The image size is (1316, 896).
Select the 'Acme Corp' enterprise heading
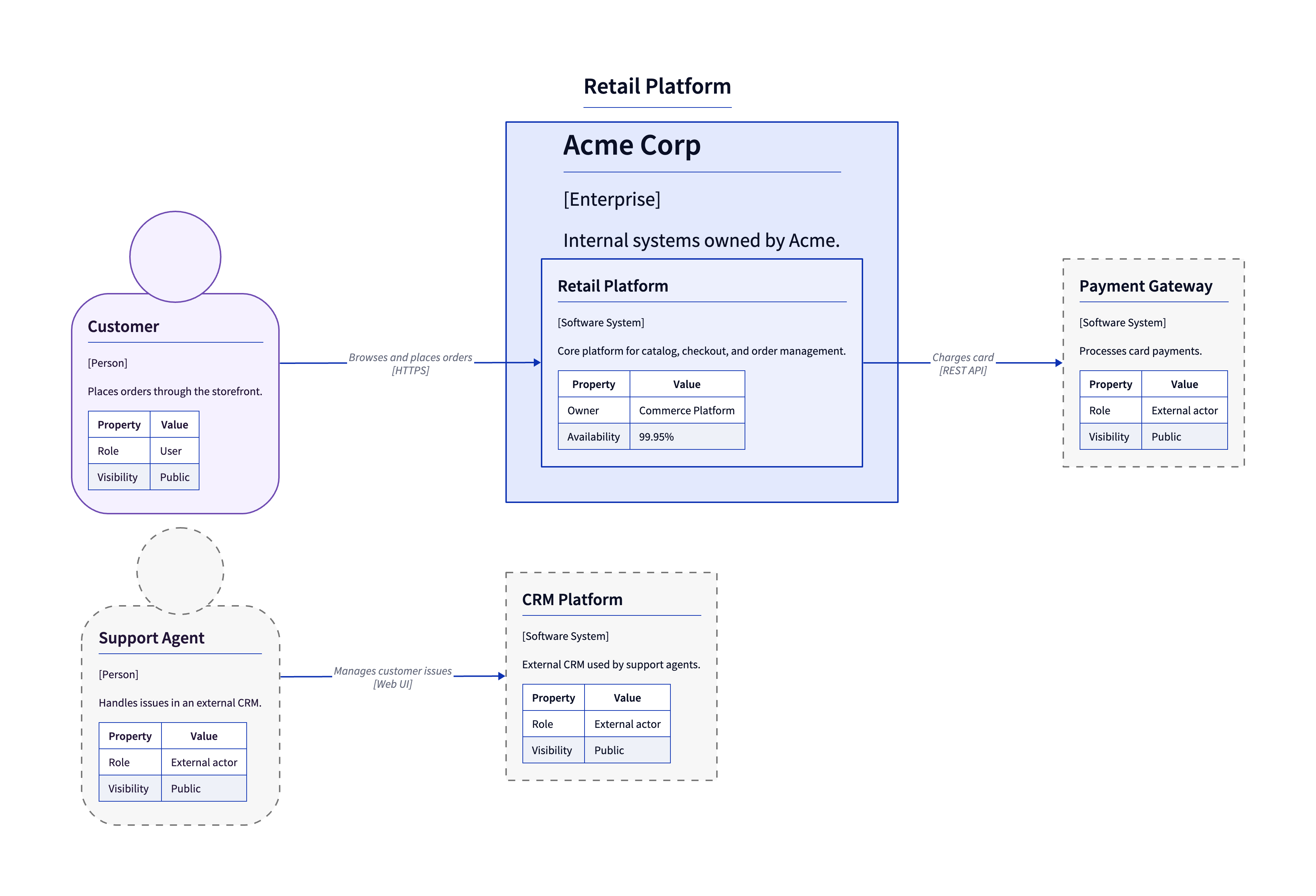[631, 145]
